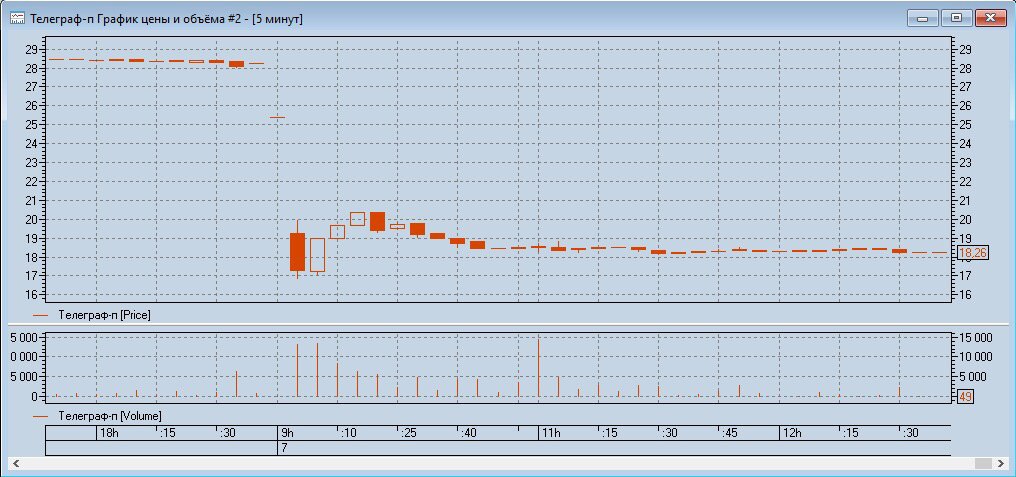The image size is (1016, 477).
Task: Click the 24 label on left price axis
Action: point(33,144)
